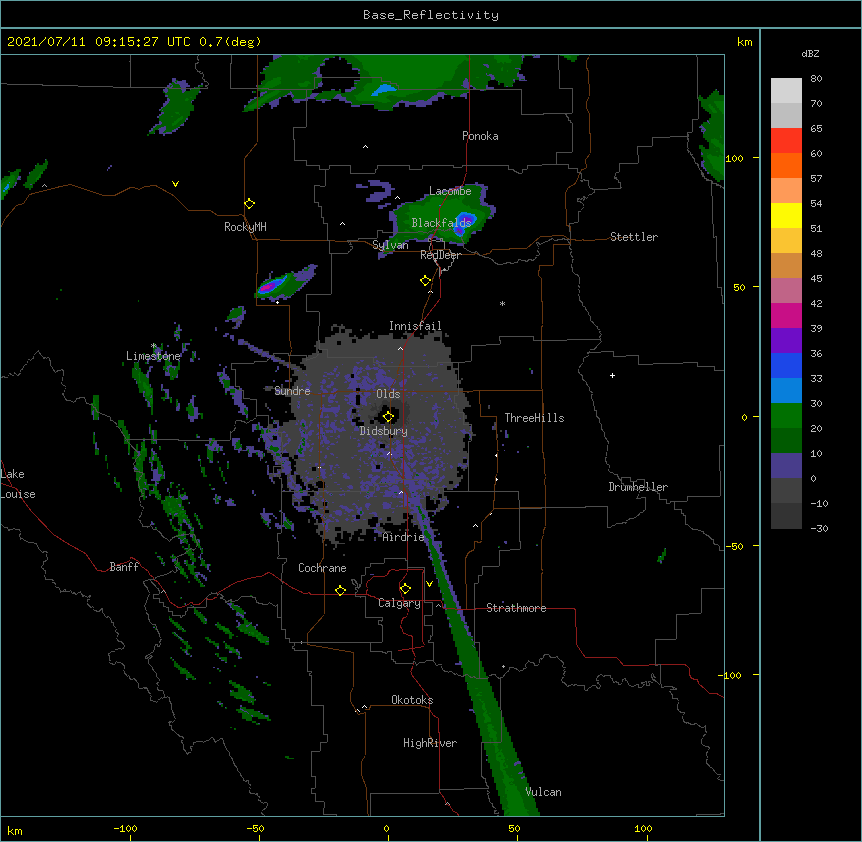Click the magenta 42 dBZ legend swatch
The image size is (862, 842).
786,315
